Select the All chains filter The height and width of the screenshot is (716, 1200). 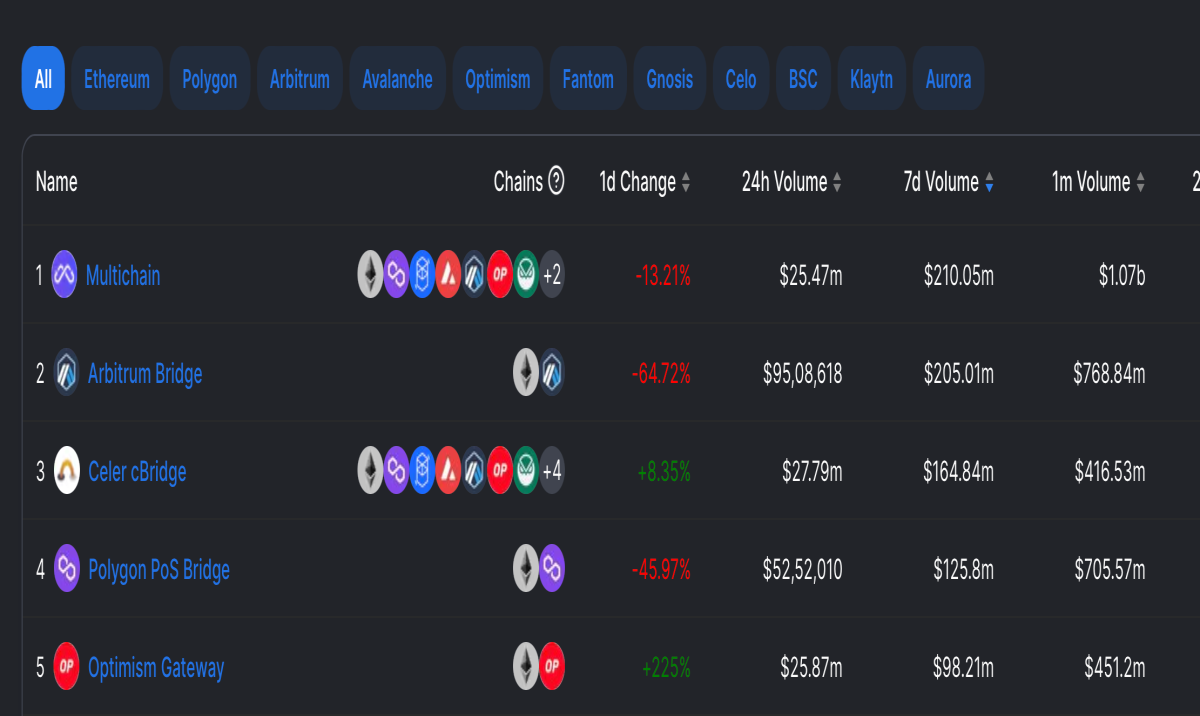pos(43,79)
